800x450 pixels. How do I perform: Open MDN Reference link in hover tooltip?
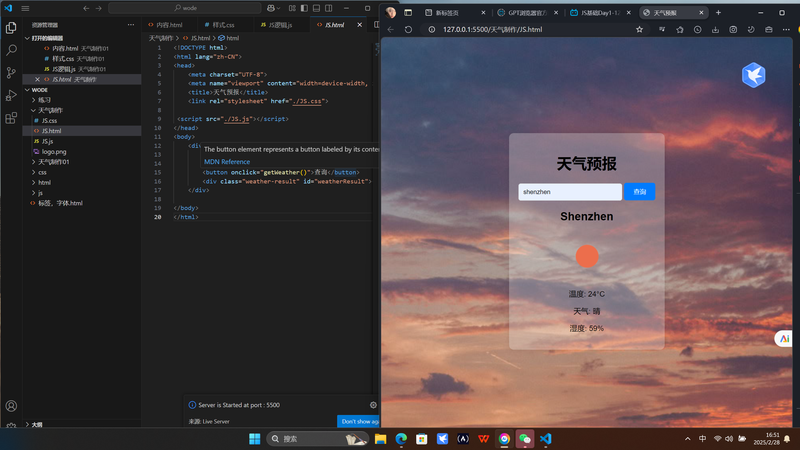click(x=227, y=162)
